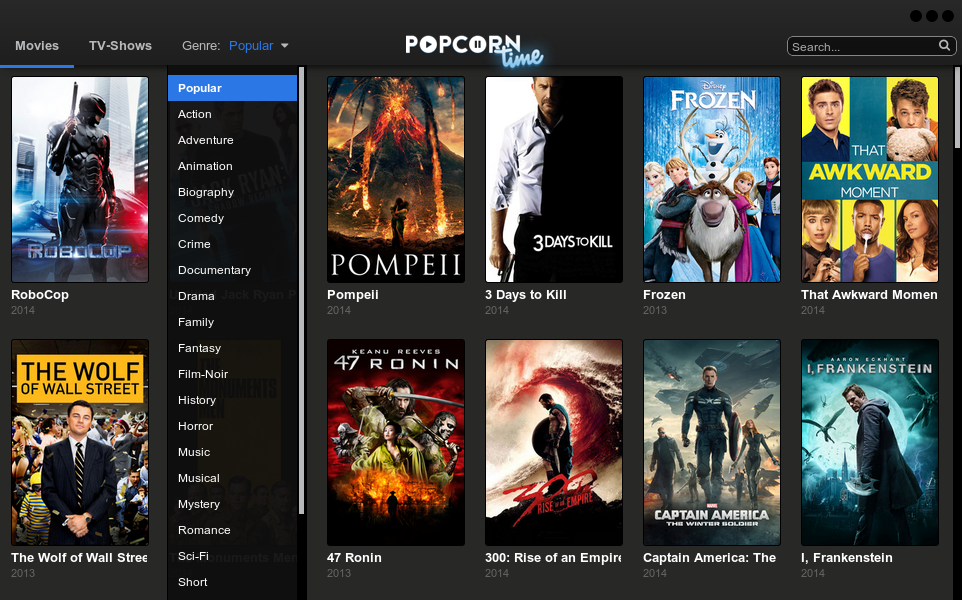Open the Pompeii movie poster
The width and height of the screenshot is (962, 600).
click(396, 179)
